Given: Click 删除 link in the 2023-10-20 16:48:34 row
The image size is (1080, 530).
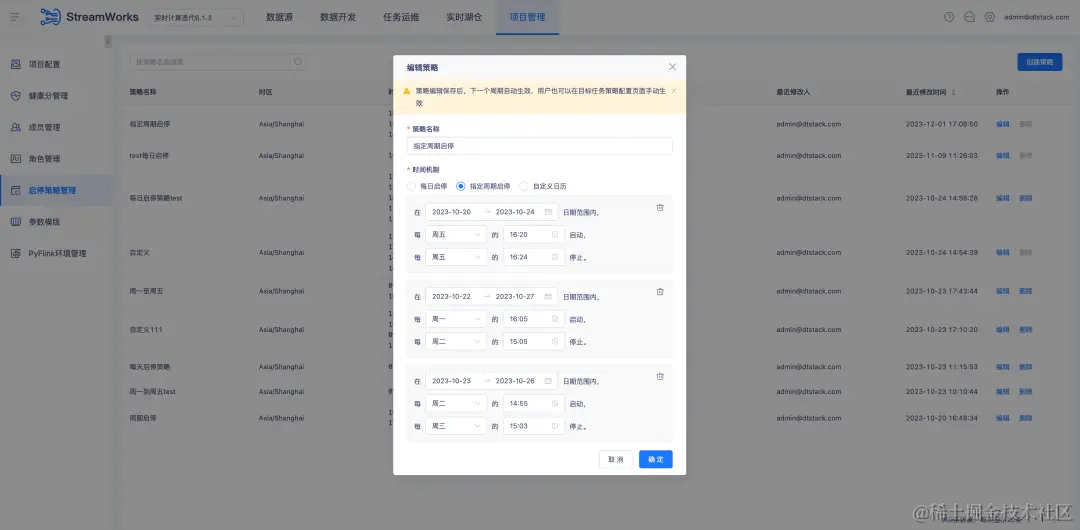Looking at the screenshot, I should click(1026, 418).
